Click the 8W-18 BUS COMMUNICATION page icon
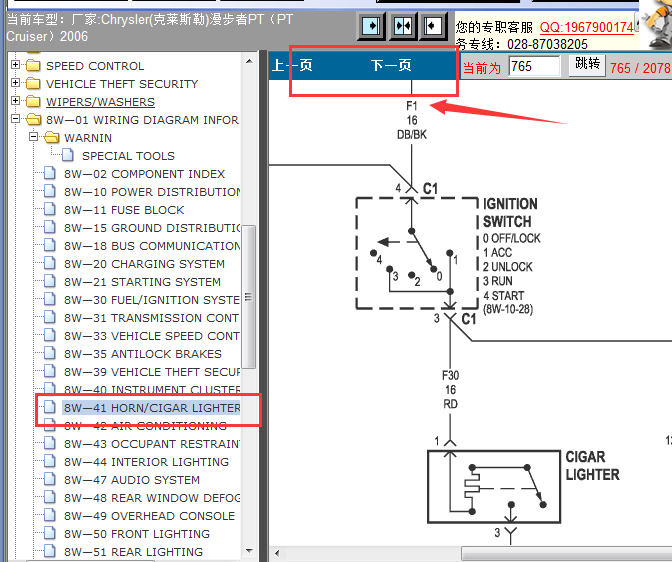672x562 pixels. [50, 245]
